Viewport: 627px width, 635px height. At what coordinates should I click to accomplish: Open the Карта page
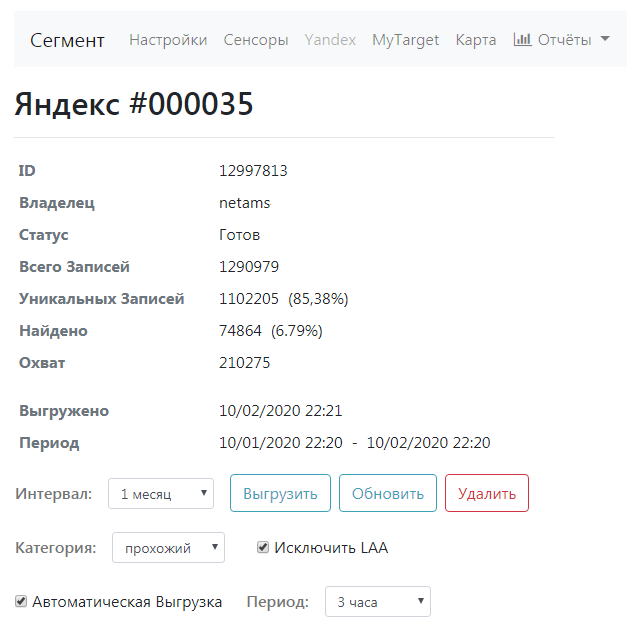476,40
